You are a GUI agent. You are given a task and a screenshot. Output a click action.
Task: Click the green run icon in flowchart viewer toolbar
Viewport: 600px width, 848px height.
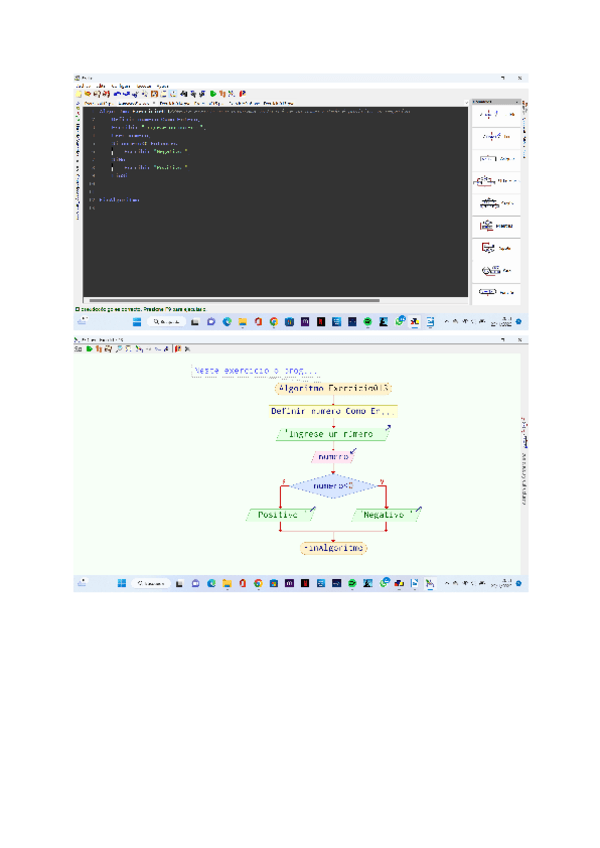(88, 349)
